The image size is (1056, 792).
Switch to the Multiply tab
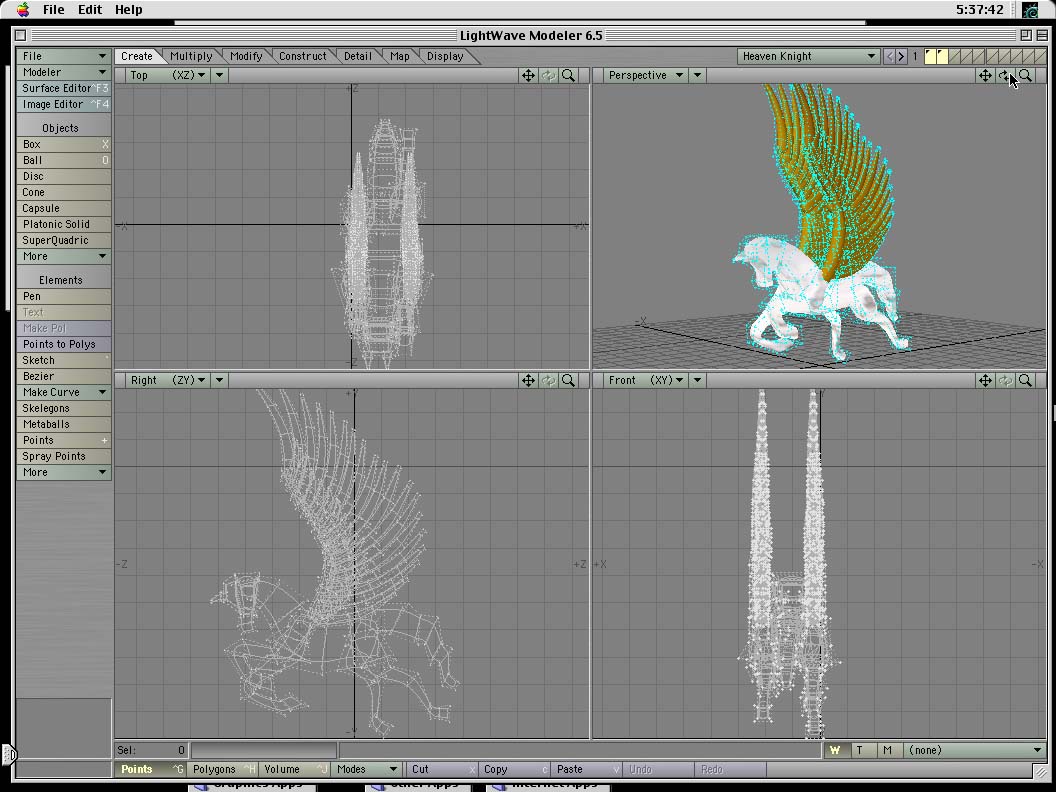point(191,56)
